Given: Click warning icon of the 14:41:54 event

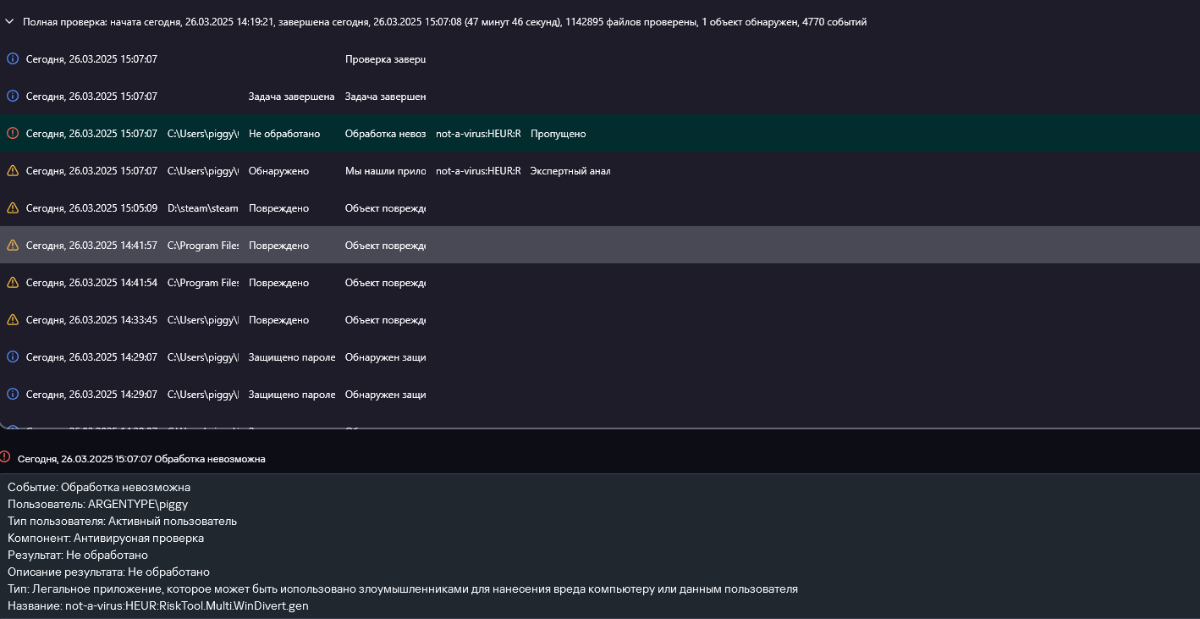Looking at the screenshot, I should click(13, 283).
